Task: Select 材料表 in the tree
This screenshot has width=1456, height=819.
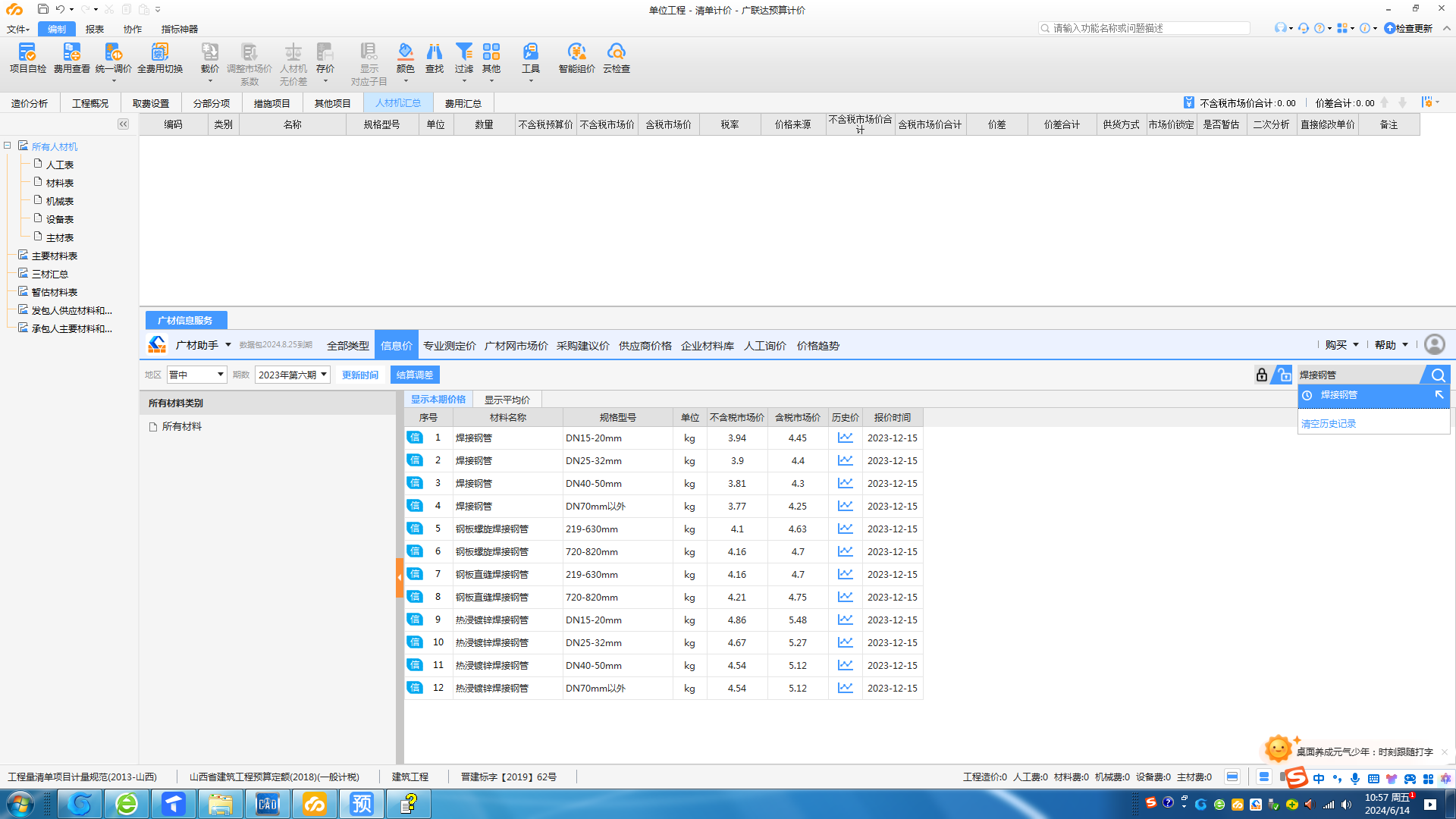Action: [59, 183]
